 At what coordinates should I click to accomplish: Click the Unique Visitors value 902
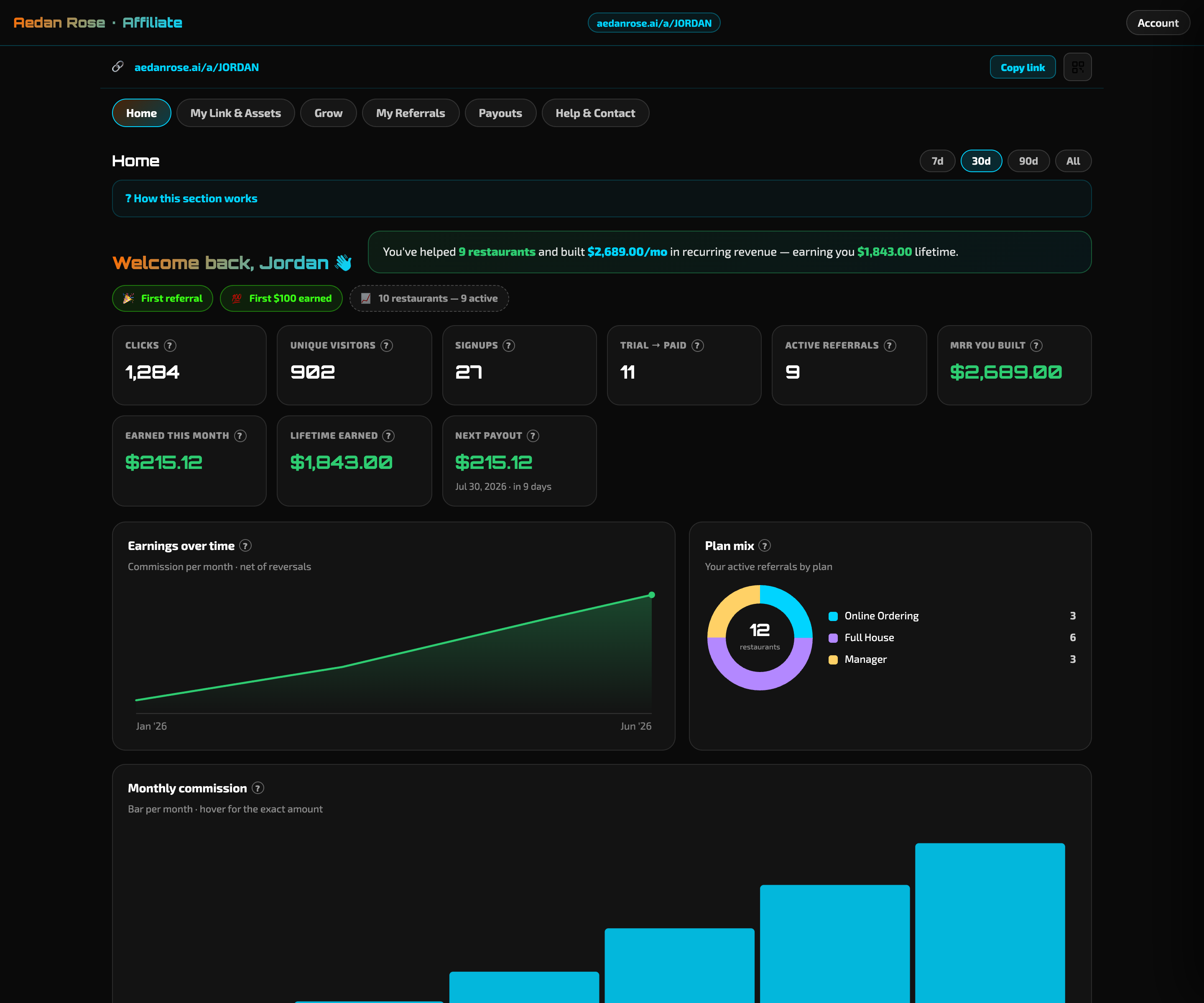(x=312, y=372)
